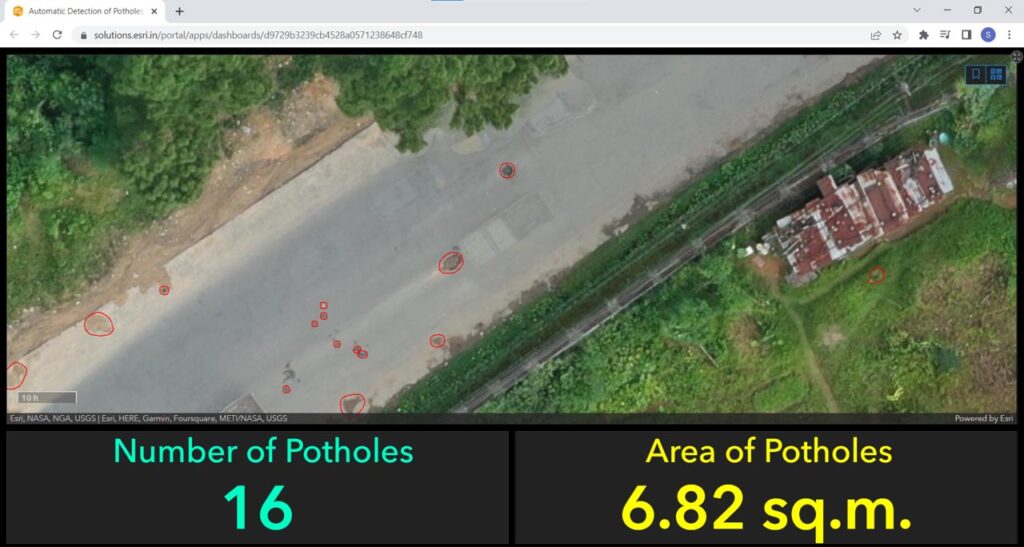1024x547 pixels.
Task: Open the map bookmarks widget
Action: point(976,74)
